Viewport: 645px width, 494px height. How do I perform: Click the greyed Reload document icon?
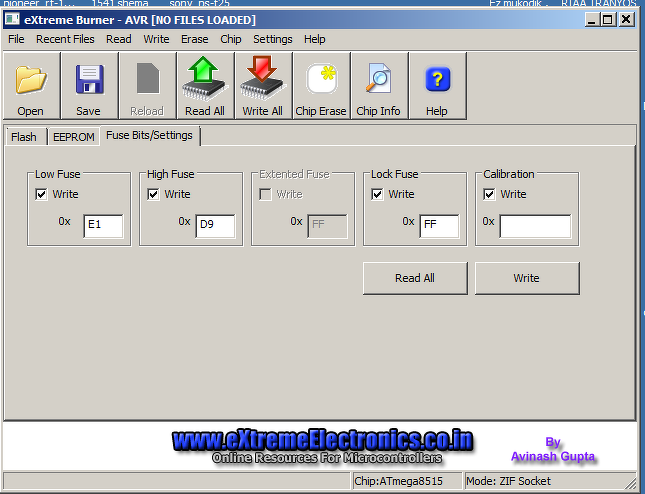pos(147,78)
